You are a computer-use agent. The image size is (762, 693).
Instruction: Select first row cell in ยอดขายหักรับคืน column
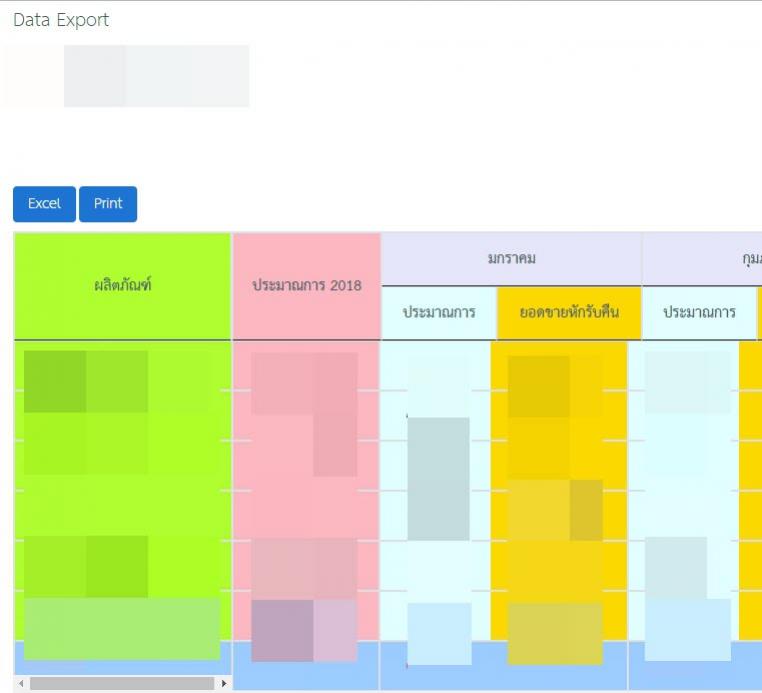(x=559, y=366)
